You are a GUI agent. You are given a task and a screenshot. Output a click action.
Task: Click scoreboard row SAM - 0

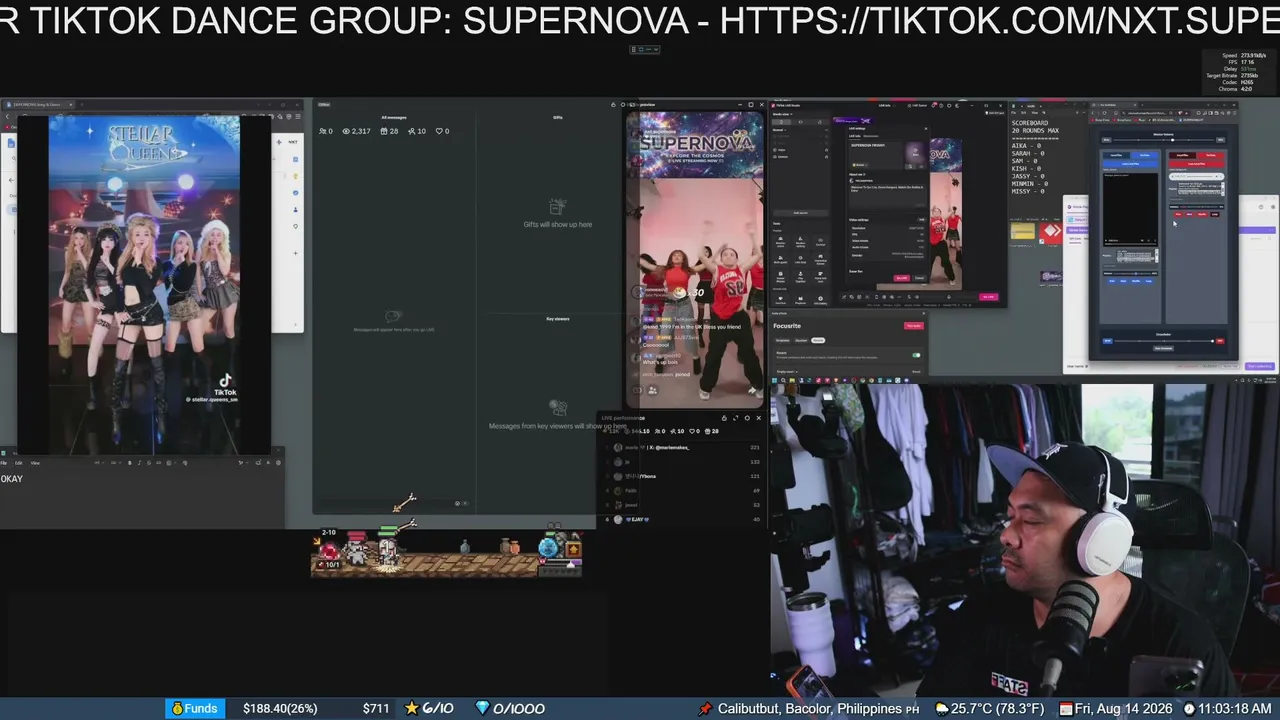pyautogui.click(x=1026, y=161)
